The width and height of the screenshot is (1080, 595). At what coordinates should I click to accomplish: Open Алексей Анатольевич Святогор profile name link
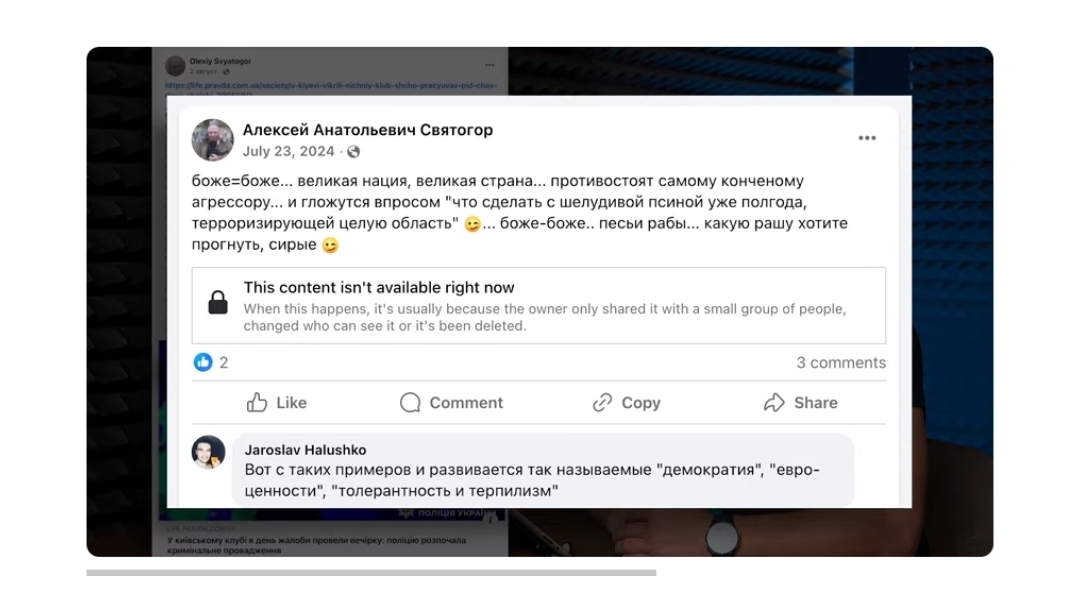tap(367, 130)
